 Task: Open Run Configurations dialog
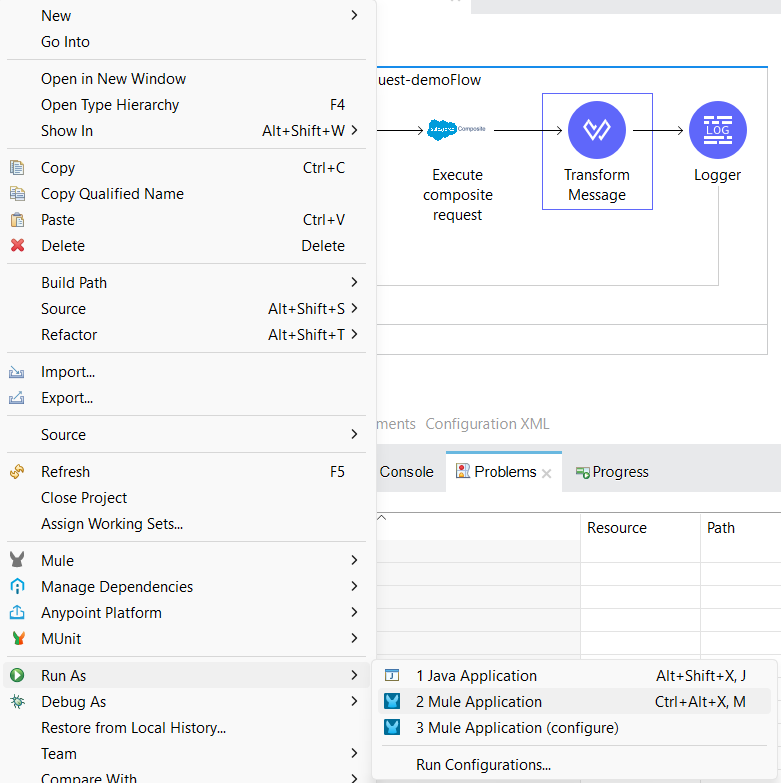click(483, 765)
